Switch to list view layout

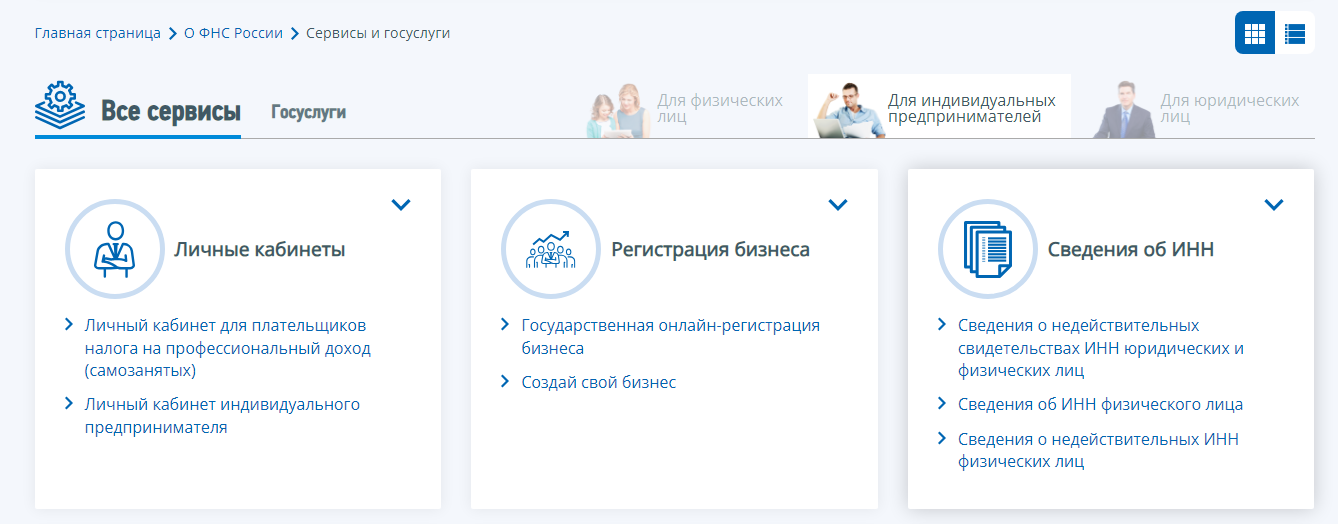pyautogui.click(x=1295, y=33)
